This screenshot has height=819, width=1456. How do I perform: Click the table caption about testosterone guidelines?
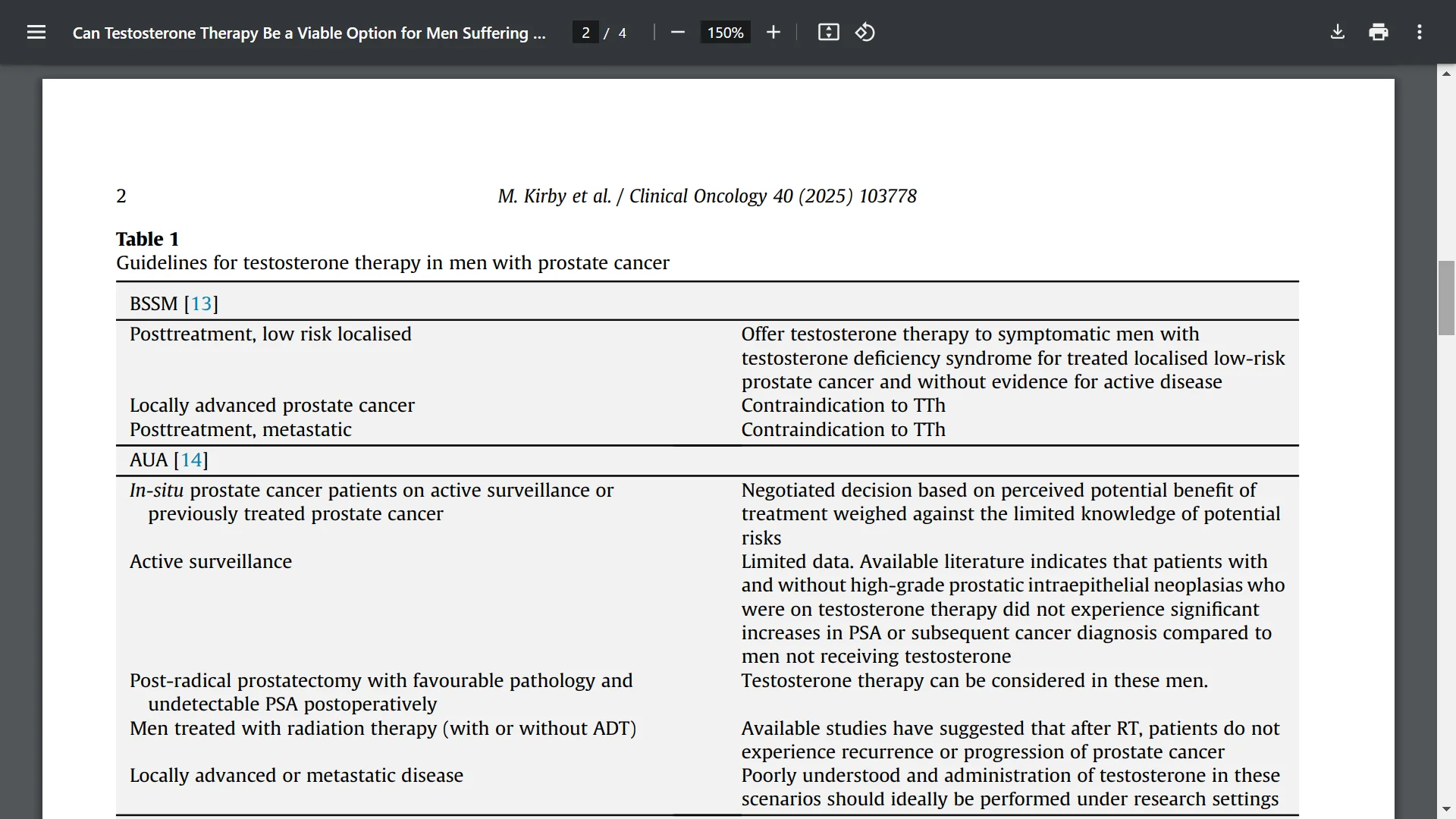[393, 263]
